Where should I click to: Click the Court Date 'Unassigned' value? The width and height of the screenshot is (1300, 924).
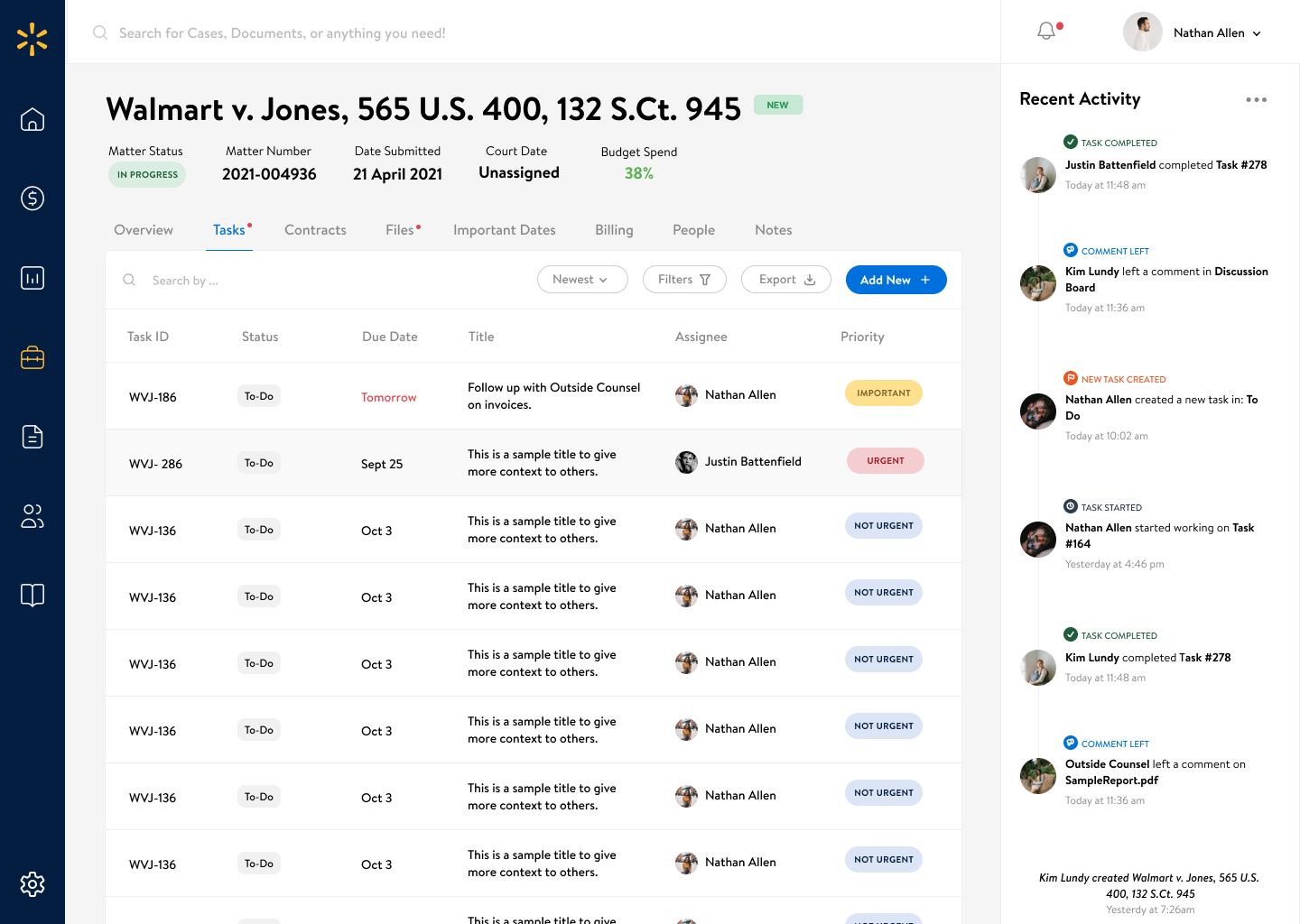coord(519,172)
